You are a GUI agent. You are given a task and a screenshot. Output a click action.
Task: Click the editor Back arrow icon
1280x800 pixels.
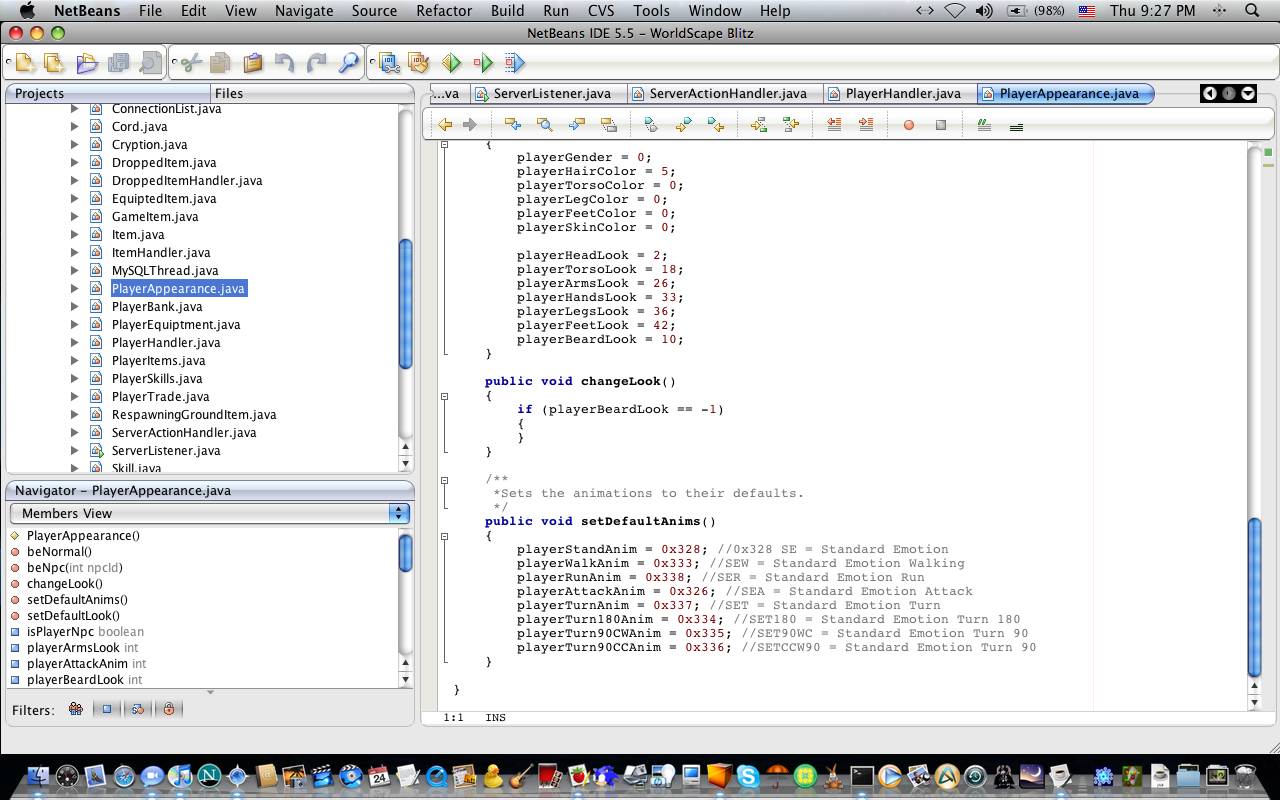coord(445,125)
